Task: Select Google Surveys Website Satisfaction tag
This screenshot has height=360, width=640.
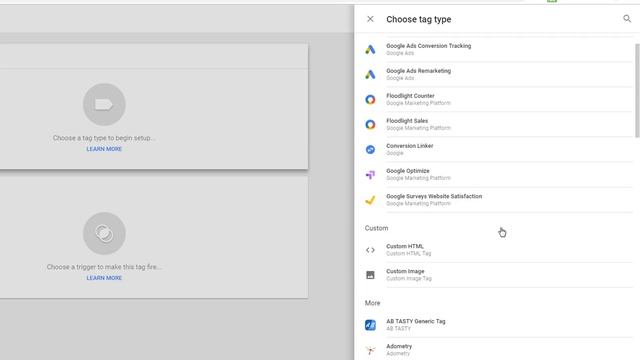Action: [498, 200]
